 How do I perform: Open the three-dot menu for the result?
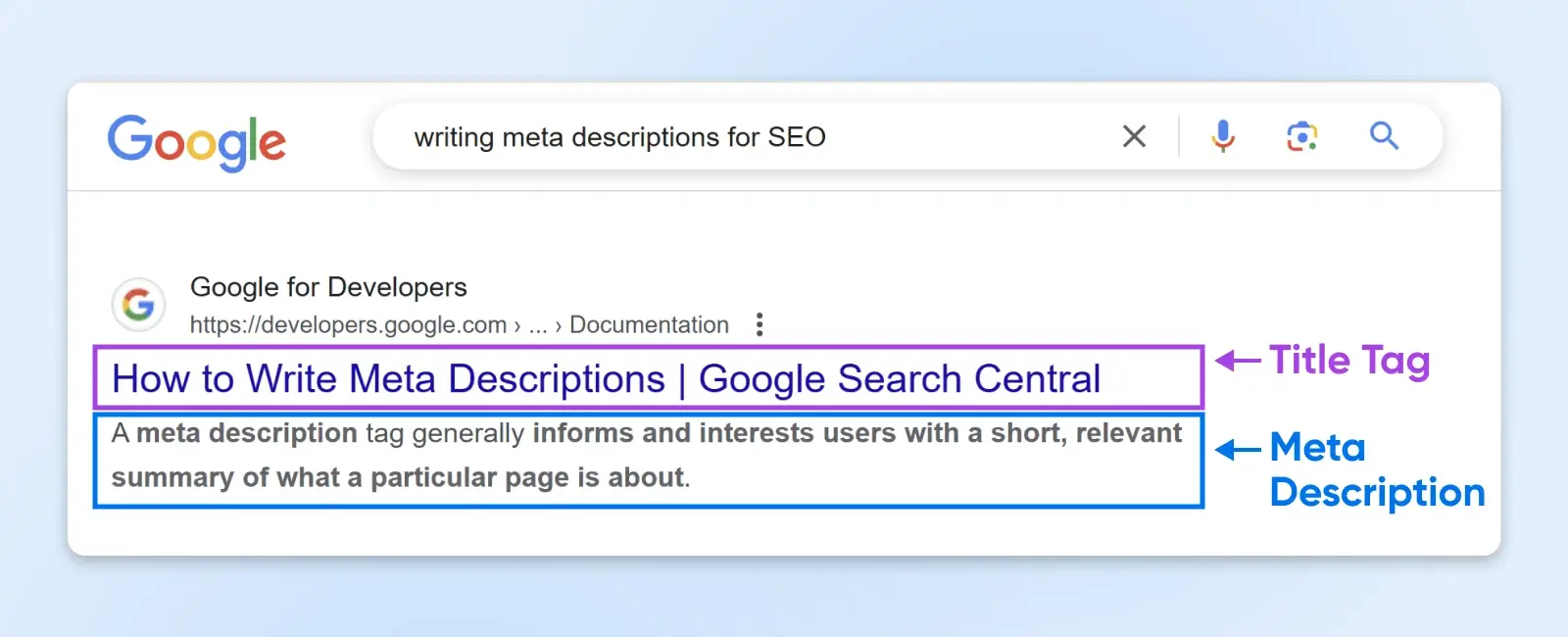(x=759, y=324)
